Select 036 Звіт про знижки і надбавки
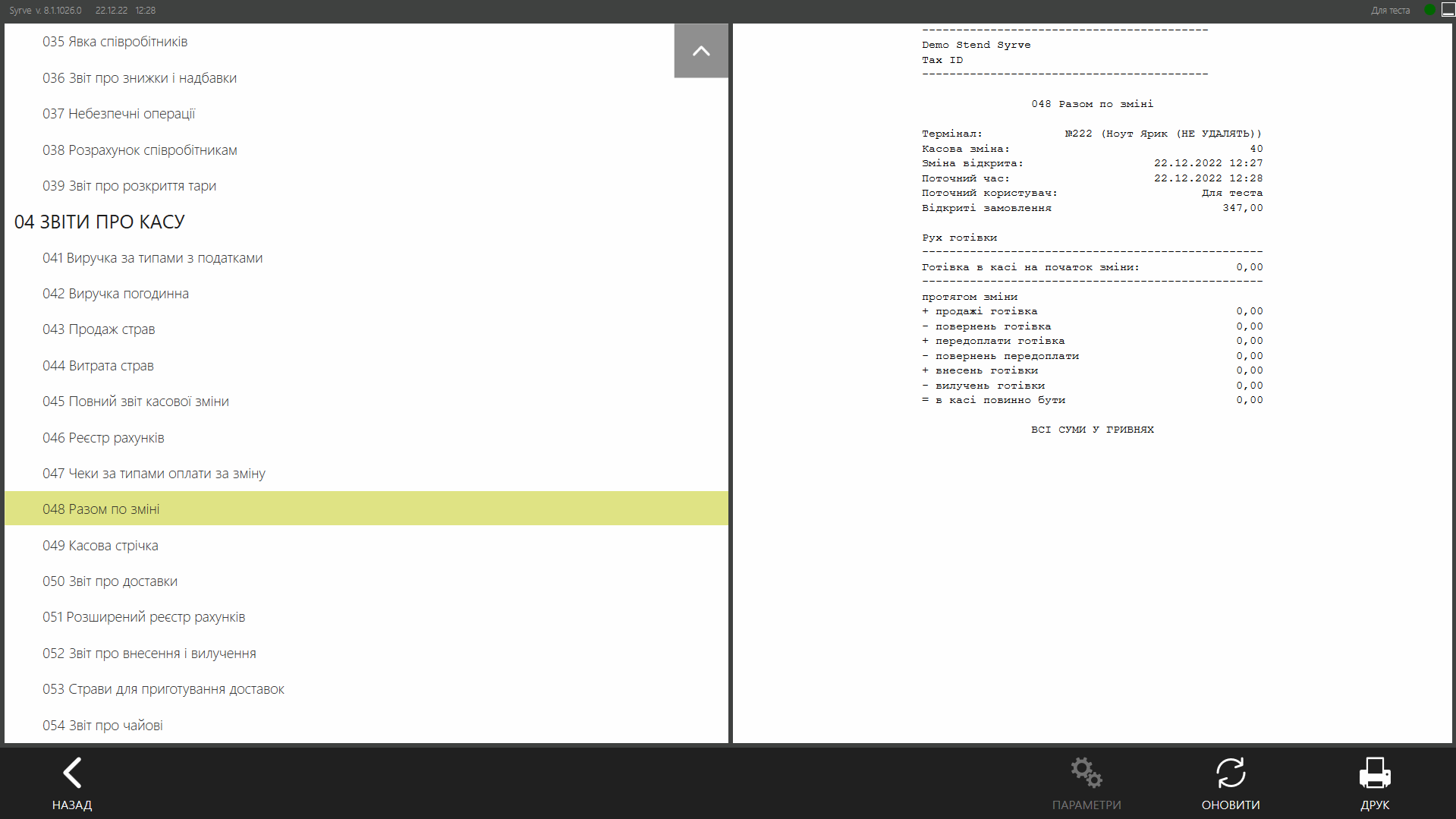This screenshot has width=1456, height=819. tap(140, 78)
